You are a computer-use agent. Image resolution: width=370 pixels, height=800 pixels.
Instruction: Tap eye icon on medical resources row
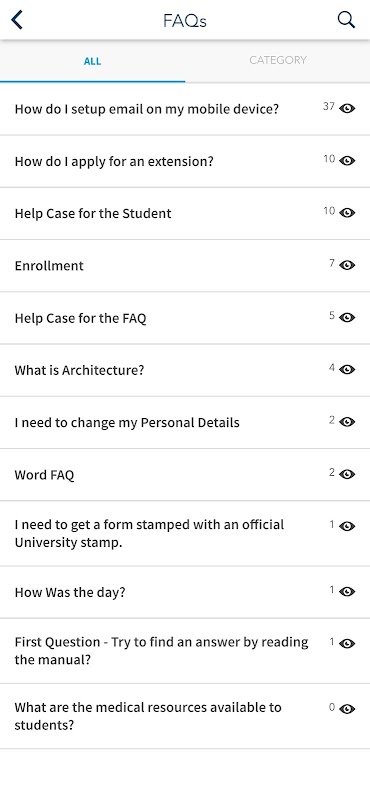347,709
